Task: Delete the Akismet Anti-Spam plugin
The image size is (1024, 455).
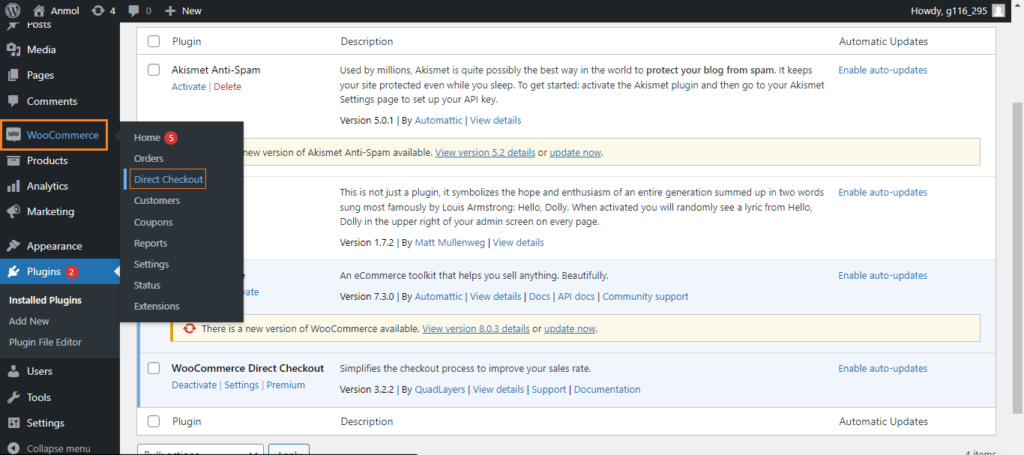Action: click(x=227, y=87)
